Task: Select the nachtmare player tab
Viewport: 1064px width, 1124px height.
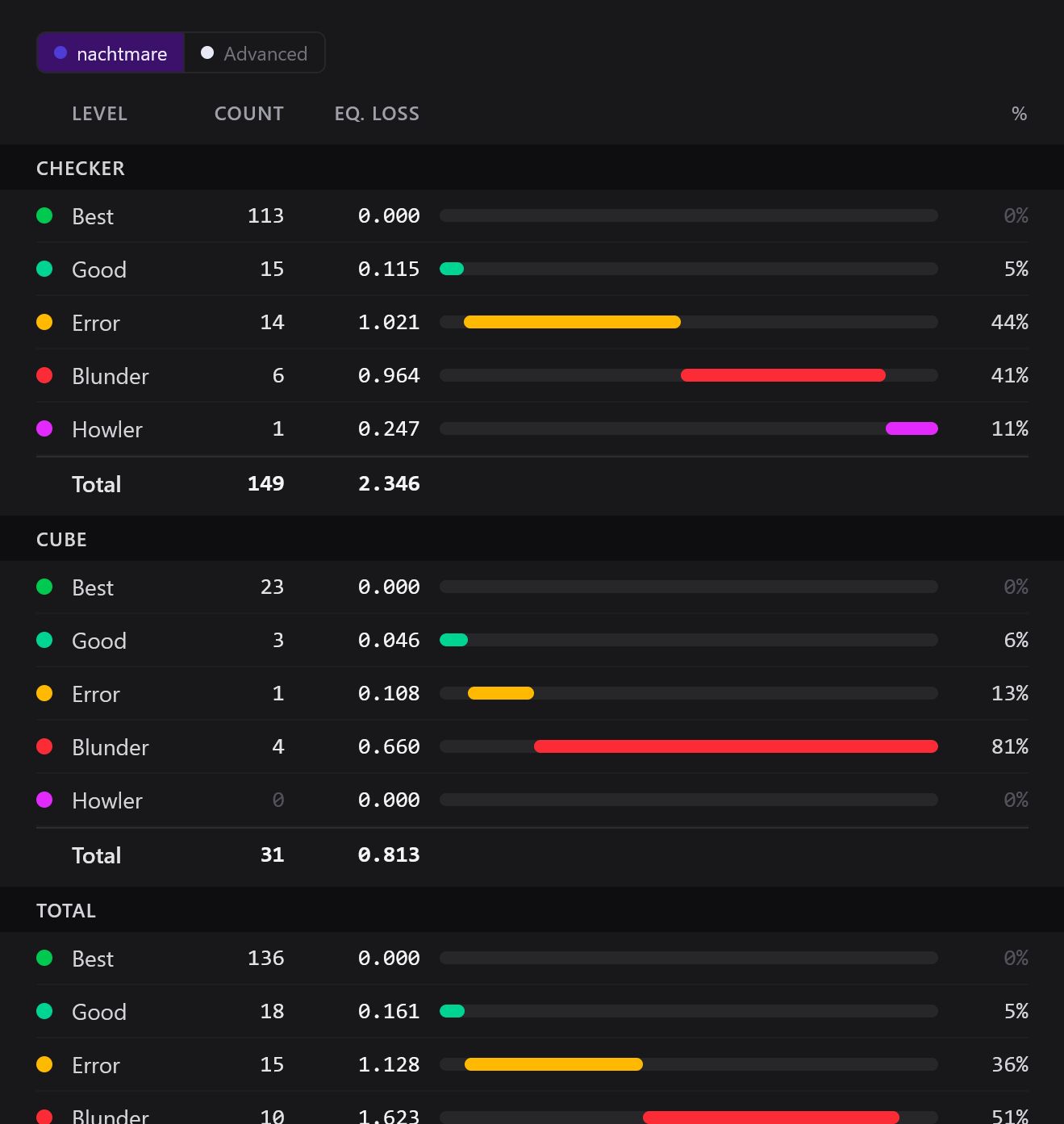Action: pos(111,53)
